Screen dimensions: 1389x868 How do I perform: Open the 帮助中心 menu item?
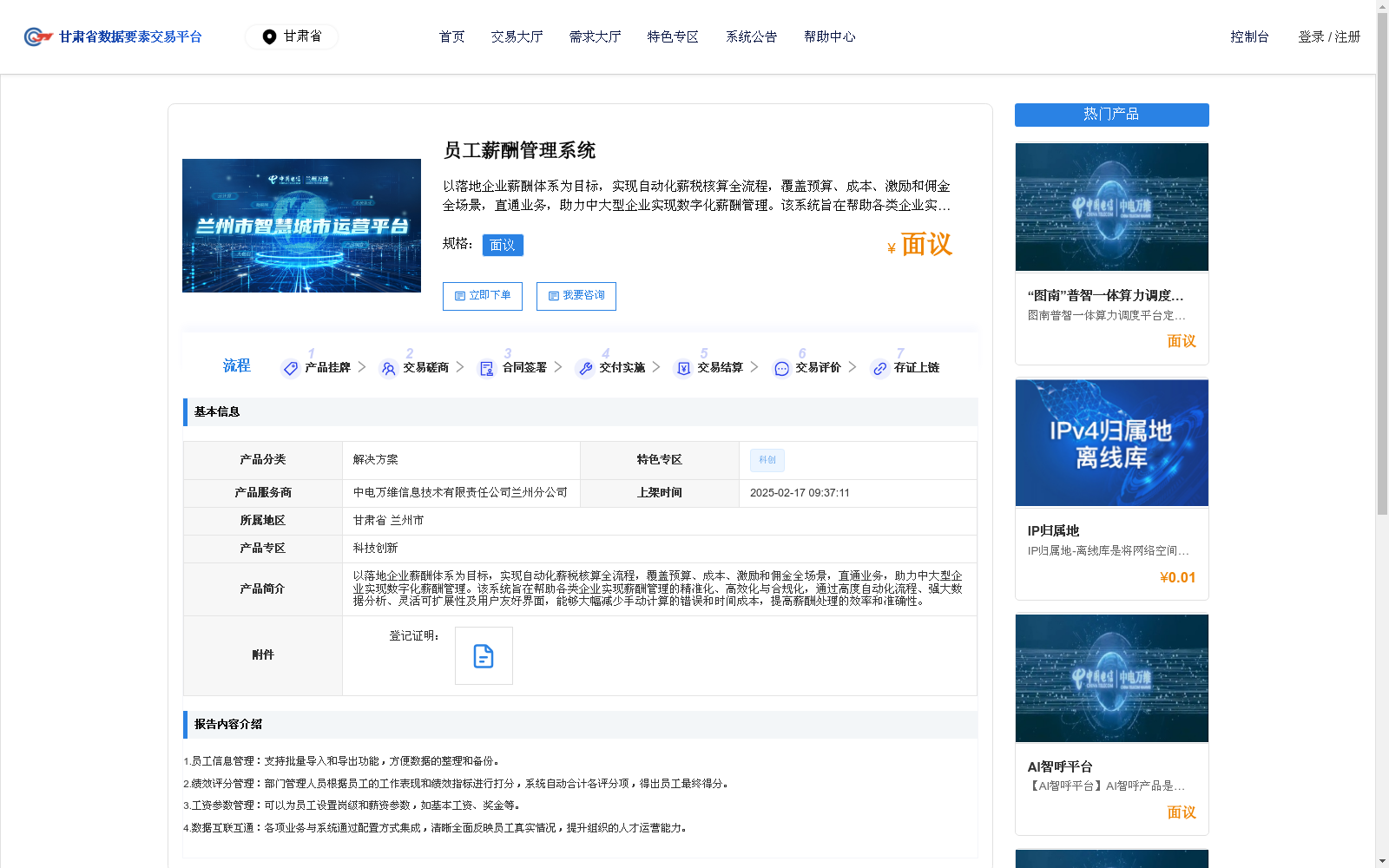(829, 36)
